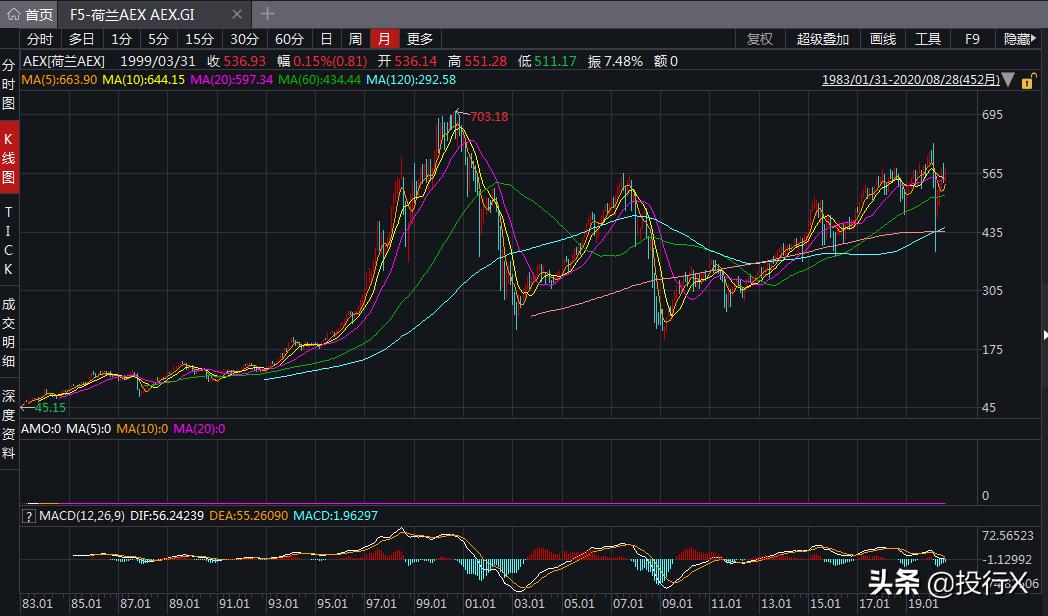Viewport: 1048px width, 616px height.
Task: Click the 09.01 date axis label
Action: click(676, 603)
